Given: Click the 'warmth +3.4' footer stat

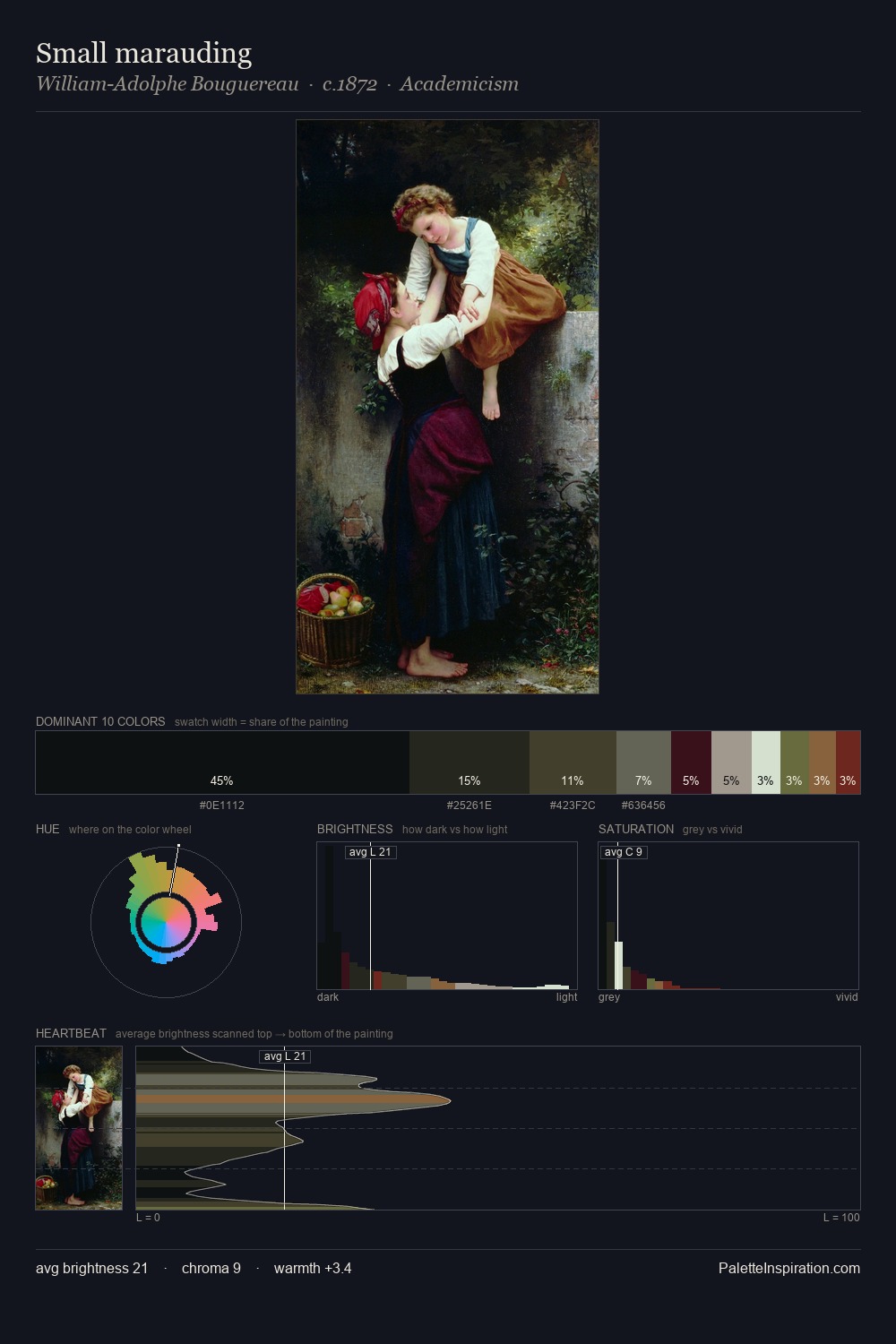Looking at the screenshot, I should (313, 1268).
